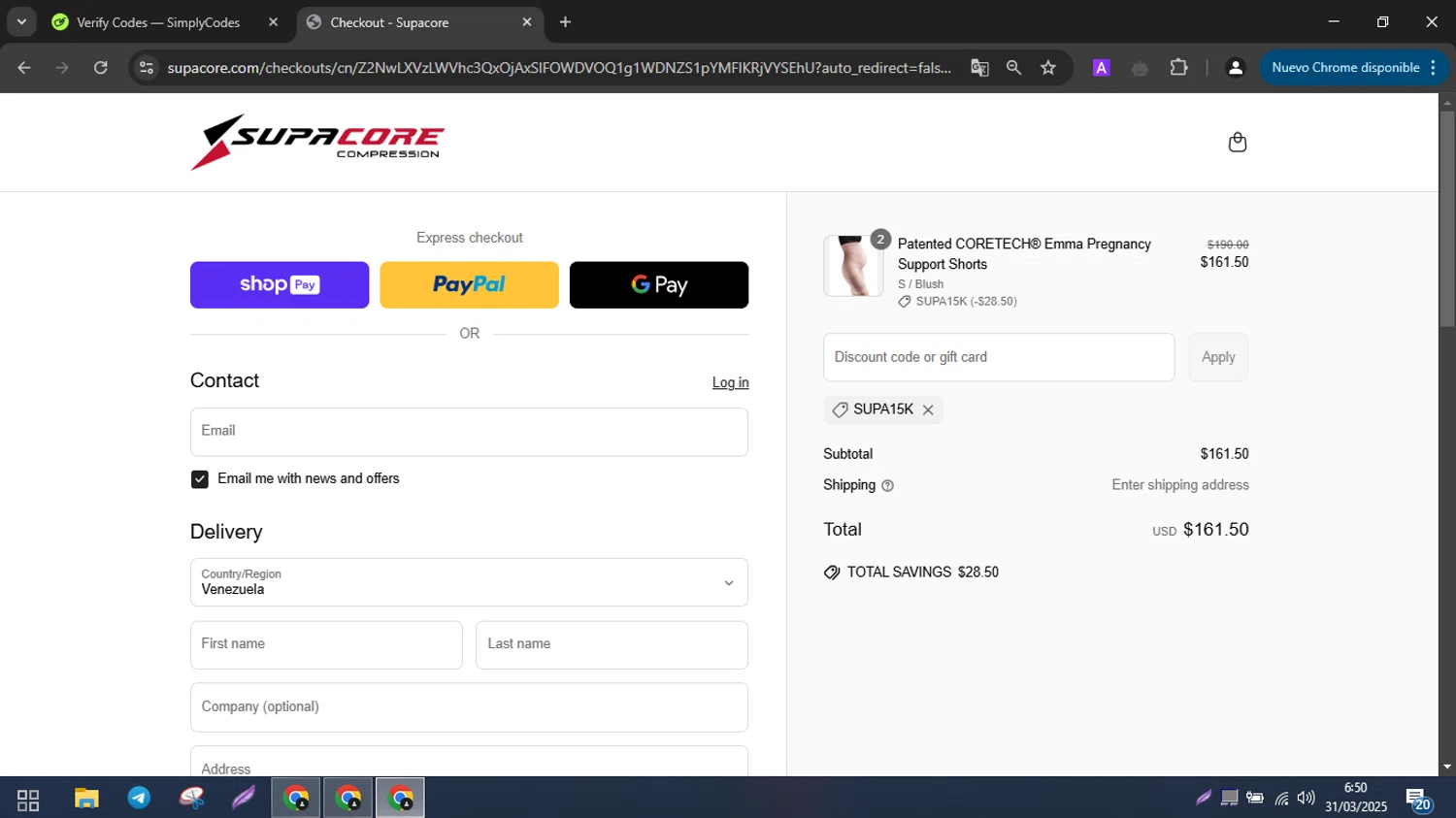Switch to Verify Codes — SimplyCodes tab
The height and width of the screenshot is (818, 1456).
click(x=158, y=22)
